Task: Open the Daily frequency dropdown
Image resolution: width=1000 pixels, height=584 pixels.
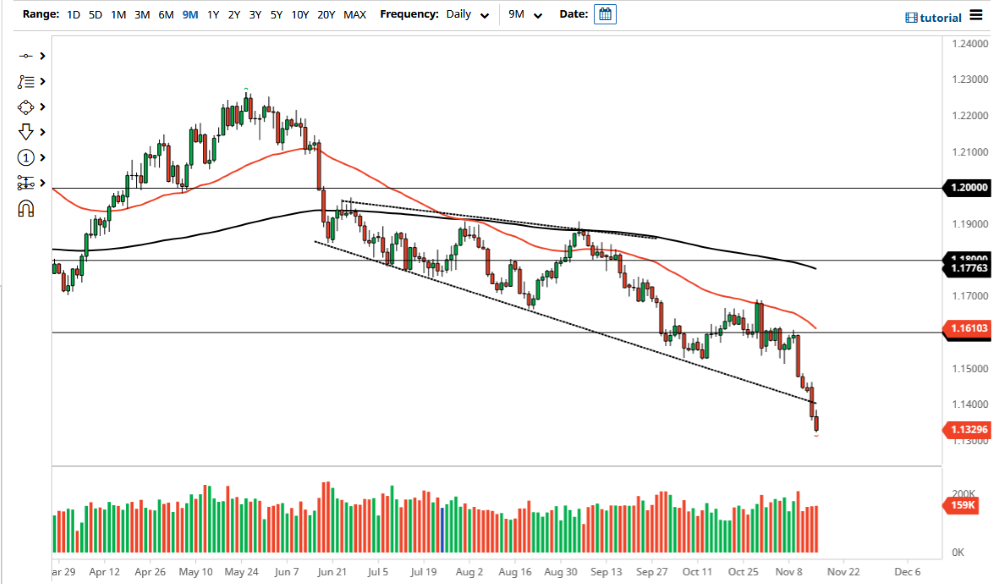Action: click(x=467, y=15)
